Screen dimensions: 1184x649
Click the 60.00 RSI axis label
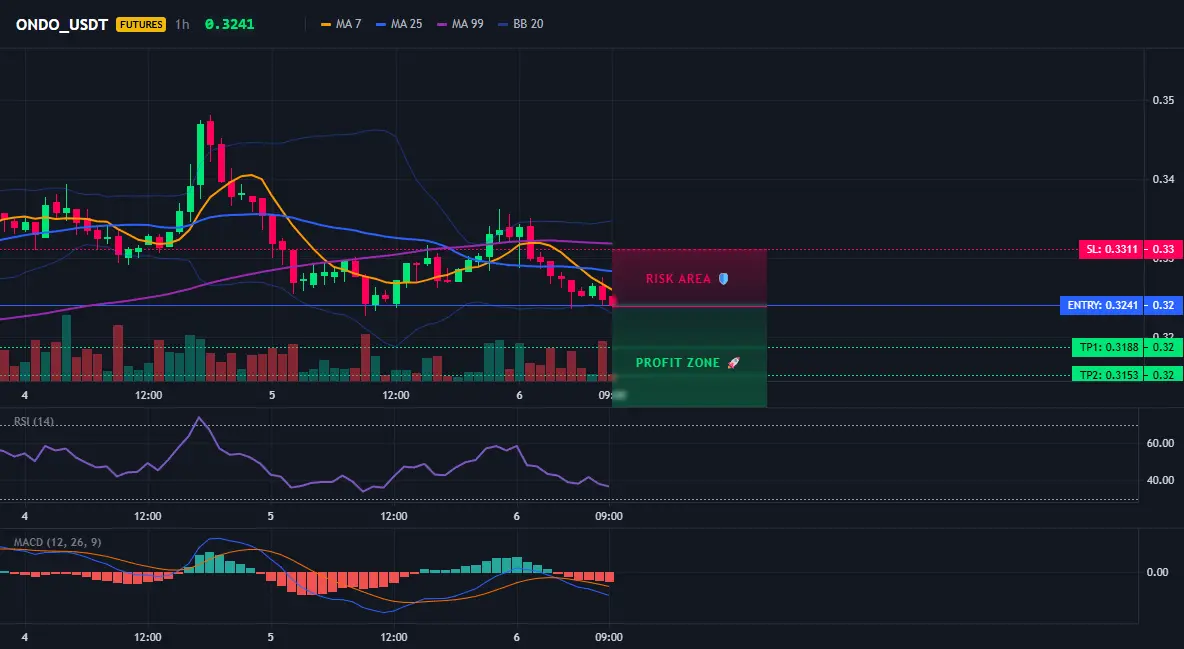1161,443
